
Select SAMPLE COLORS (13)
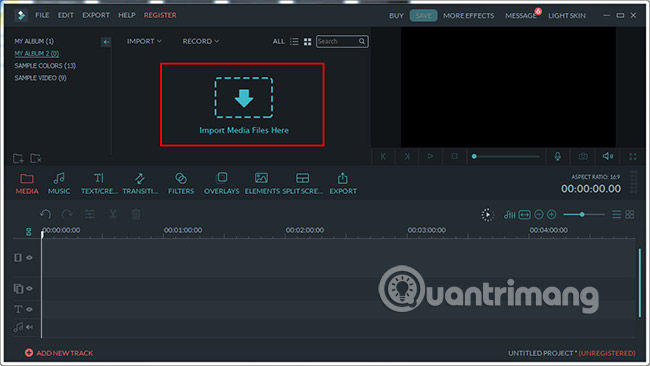(x=45, y=66)
